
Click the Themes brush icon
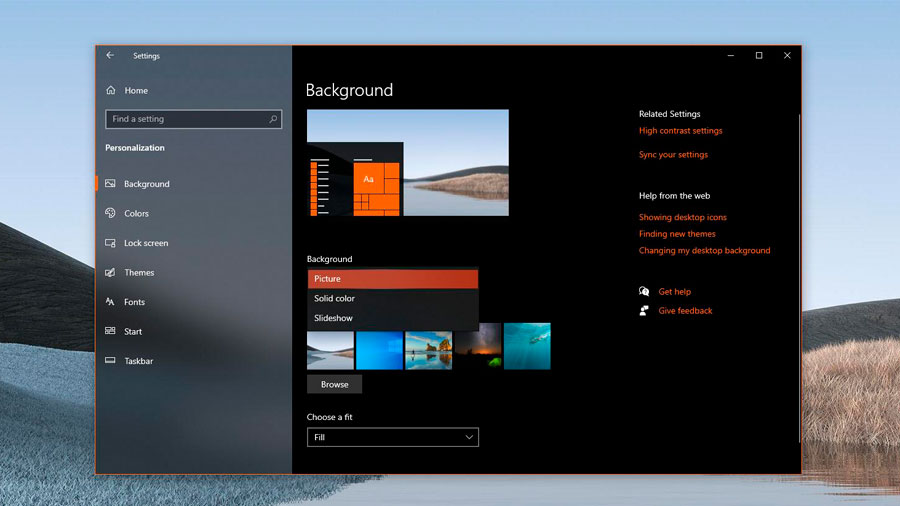click(110, 272)
